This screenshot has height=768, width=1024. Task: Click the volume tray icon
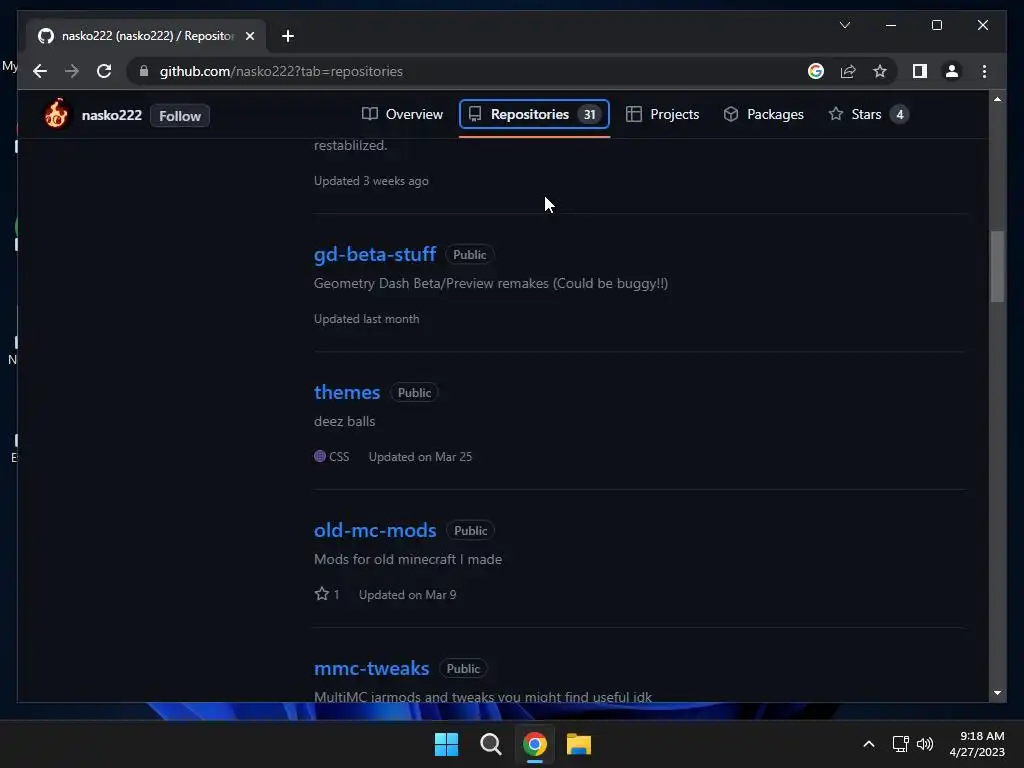click(925, 744)
